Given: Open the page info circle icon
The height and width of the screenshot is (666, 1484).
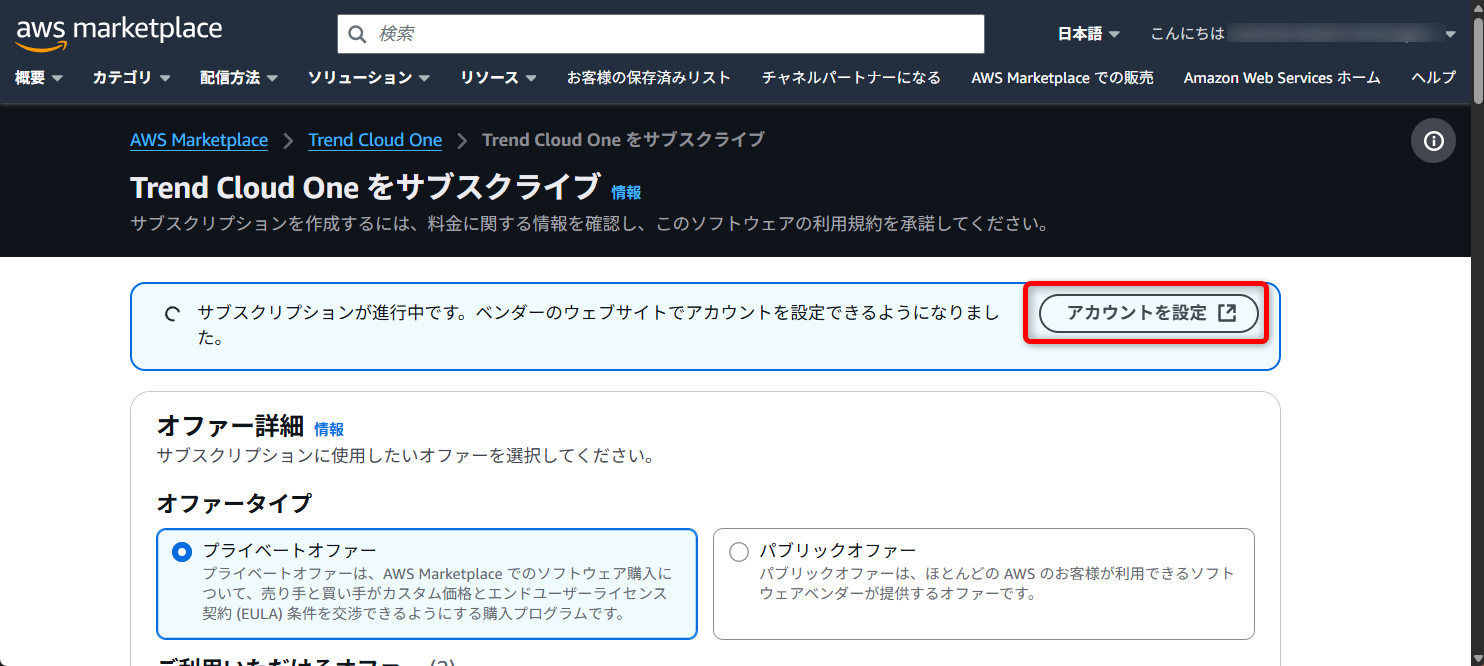Looking at the screenshot, I should (1433, 141).
